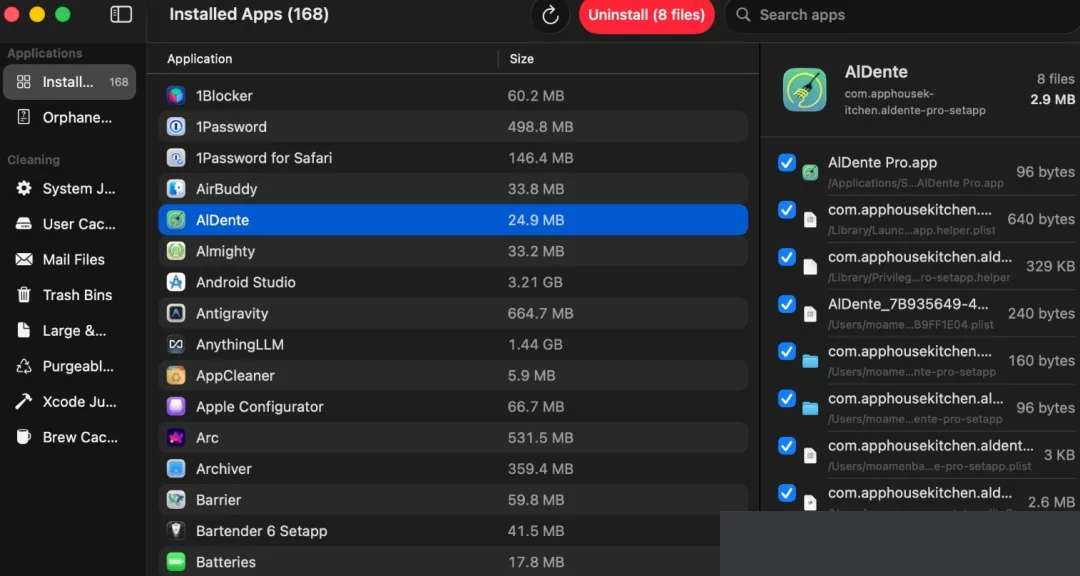Click the "Installed Apps (168)" title
The image size is (1080, 576).
[x=249, y=14]
